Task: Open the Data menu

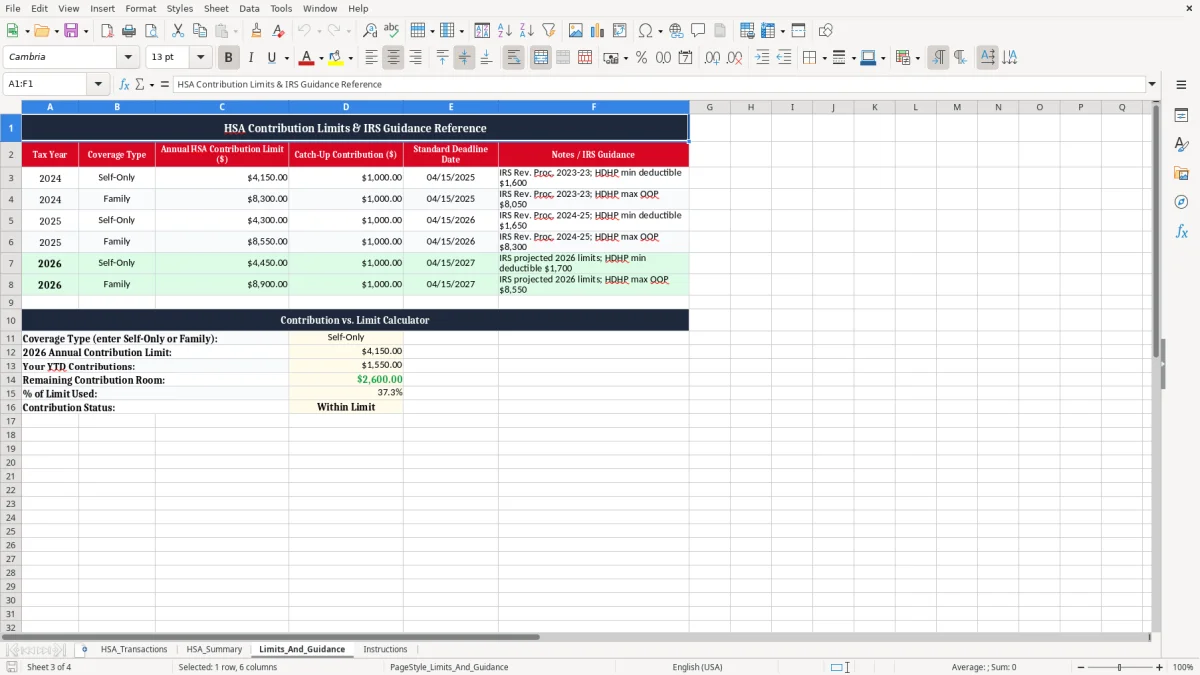Action: pyautogui.click(x=249, y=8)
